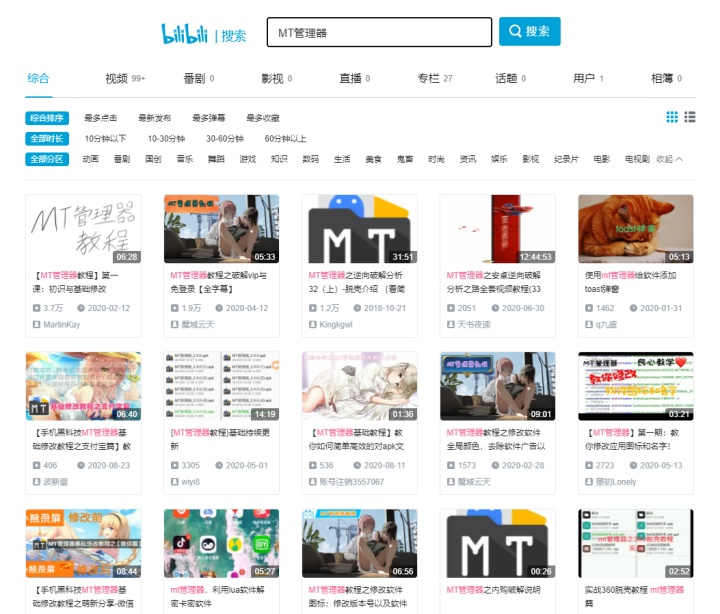Screen dimensions: 720x614
Task: Select 全部时长 duration filter
Action: 47,139
